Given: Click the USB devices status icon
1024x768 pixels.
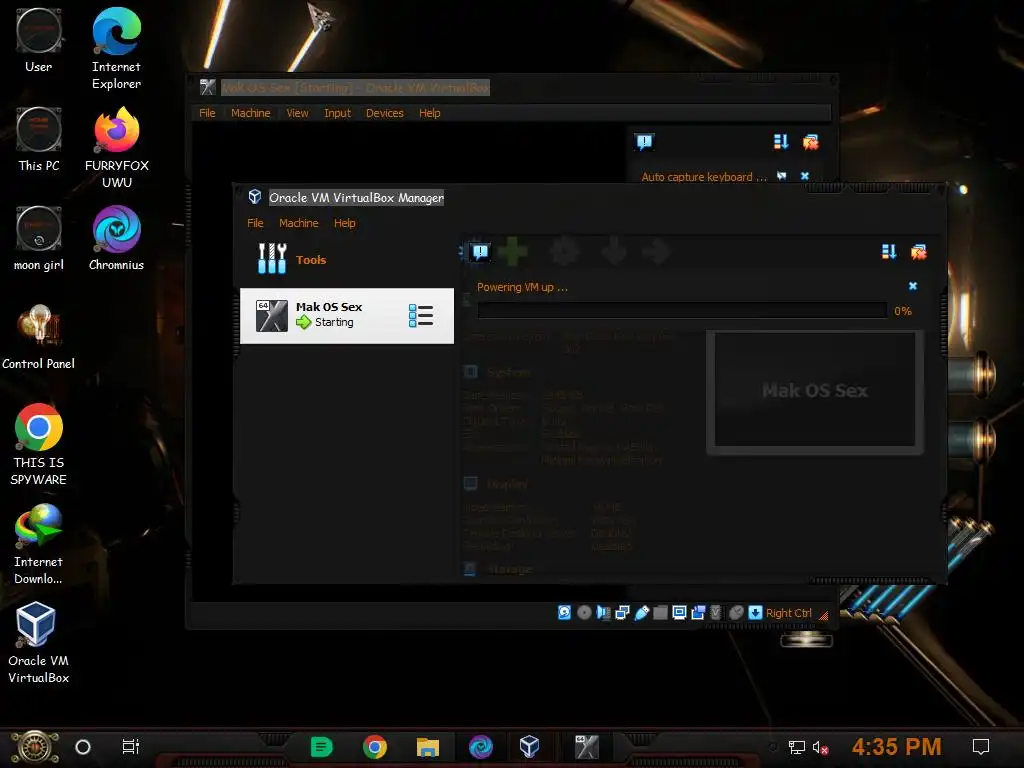Looking at the screenshot, I should [x=641, y=612].
